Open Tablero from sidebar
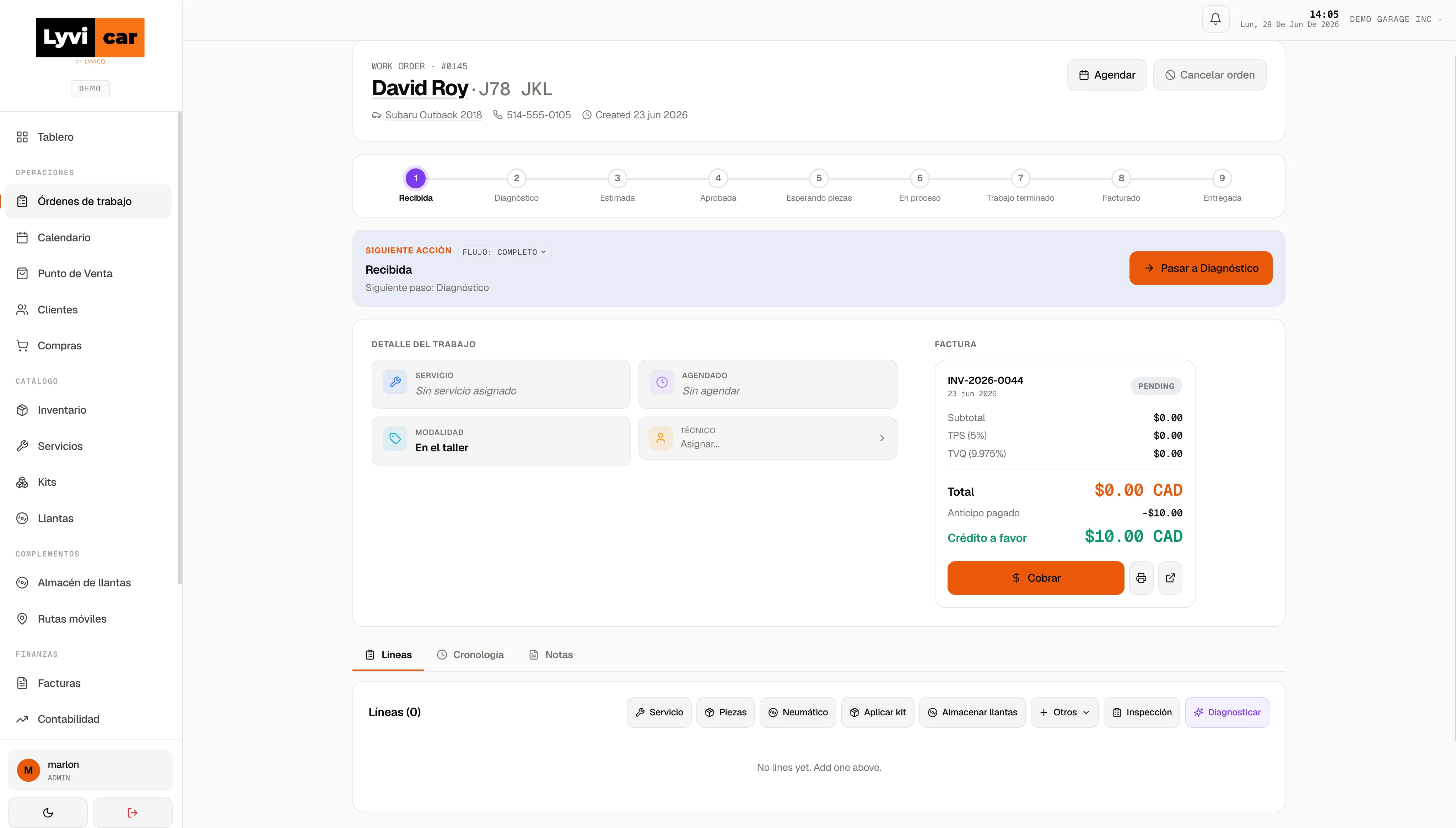 88,137
